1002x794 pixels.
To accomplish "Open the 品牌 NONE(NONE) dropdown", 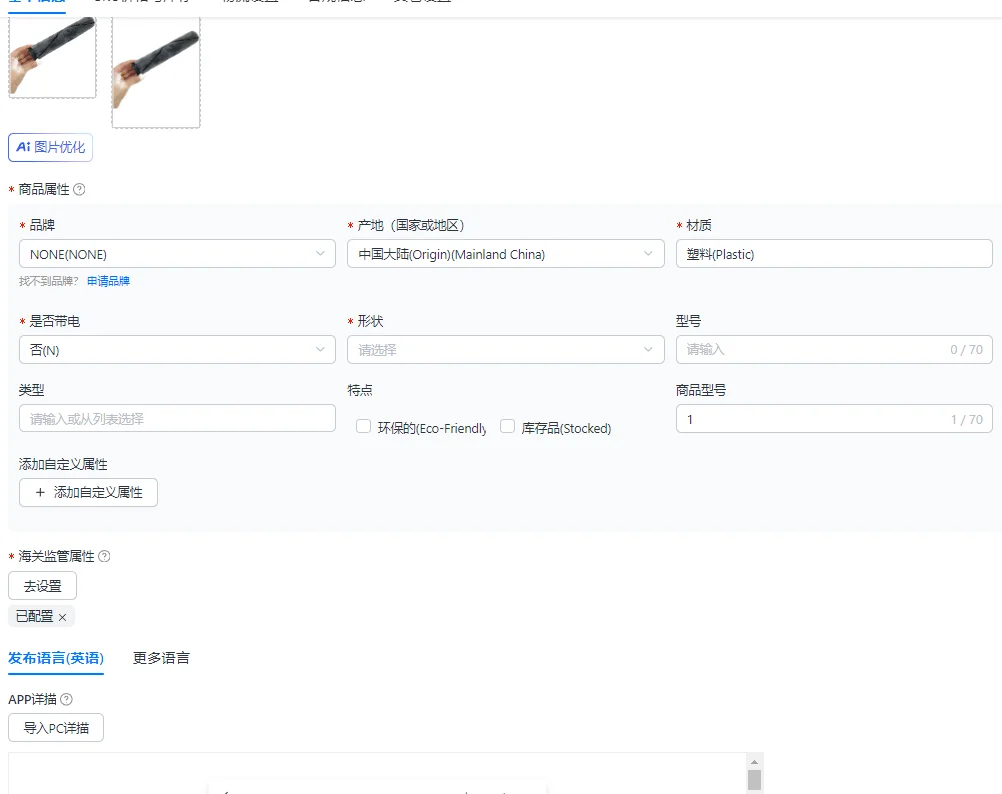I will click(177, 254).
